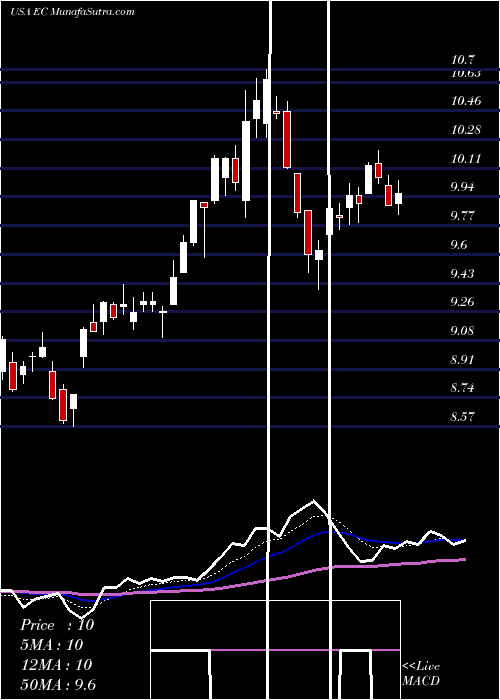Viewport: 500px width, 700px height.
Task: Click the Price : 10 readout
Action: pos(57,625)
